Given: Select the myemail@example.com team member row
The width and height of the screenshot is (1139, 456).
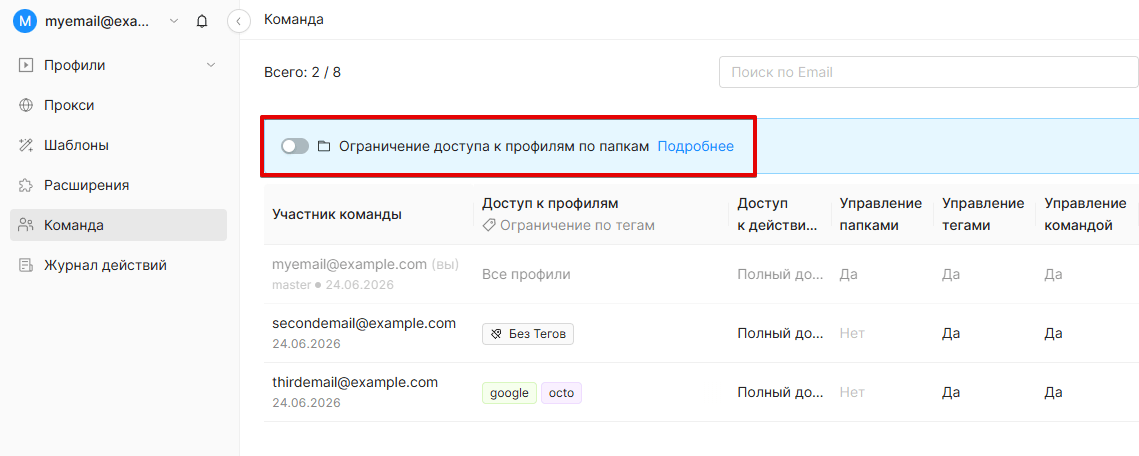Looking at the screenshot, I should (x=701, y=274).
